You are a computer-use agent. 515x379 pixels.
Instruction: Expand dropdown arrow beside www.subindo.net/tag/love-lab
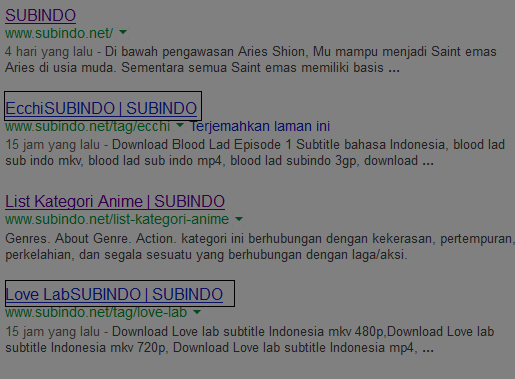(x=197, y=312)
